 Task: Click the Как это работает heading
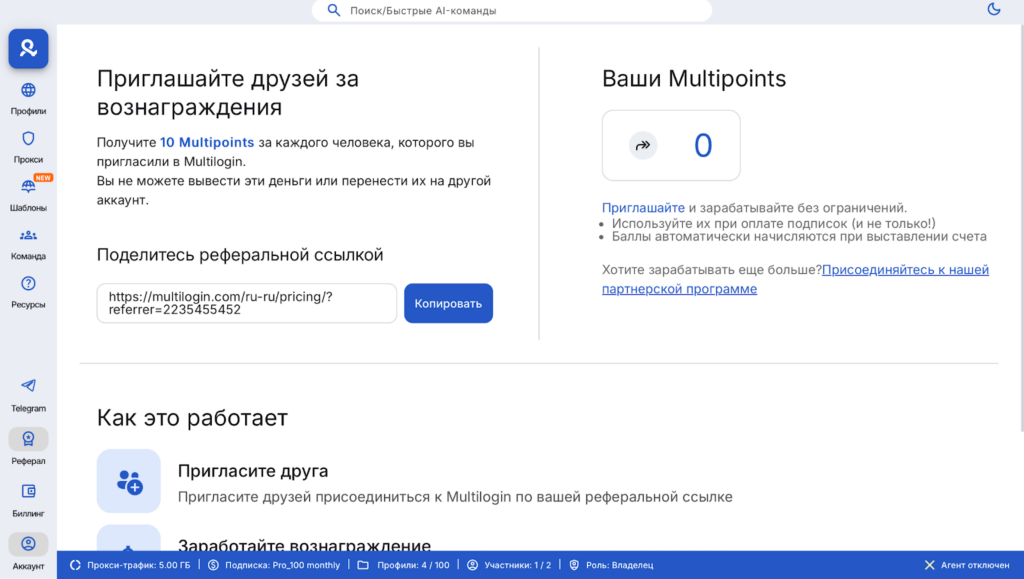(192, 418)
